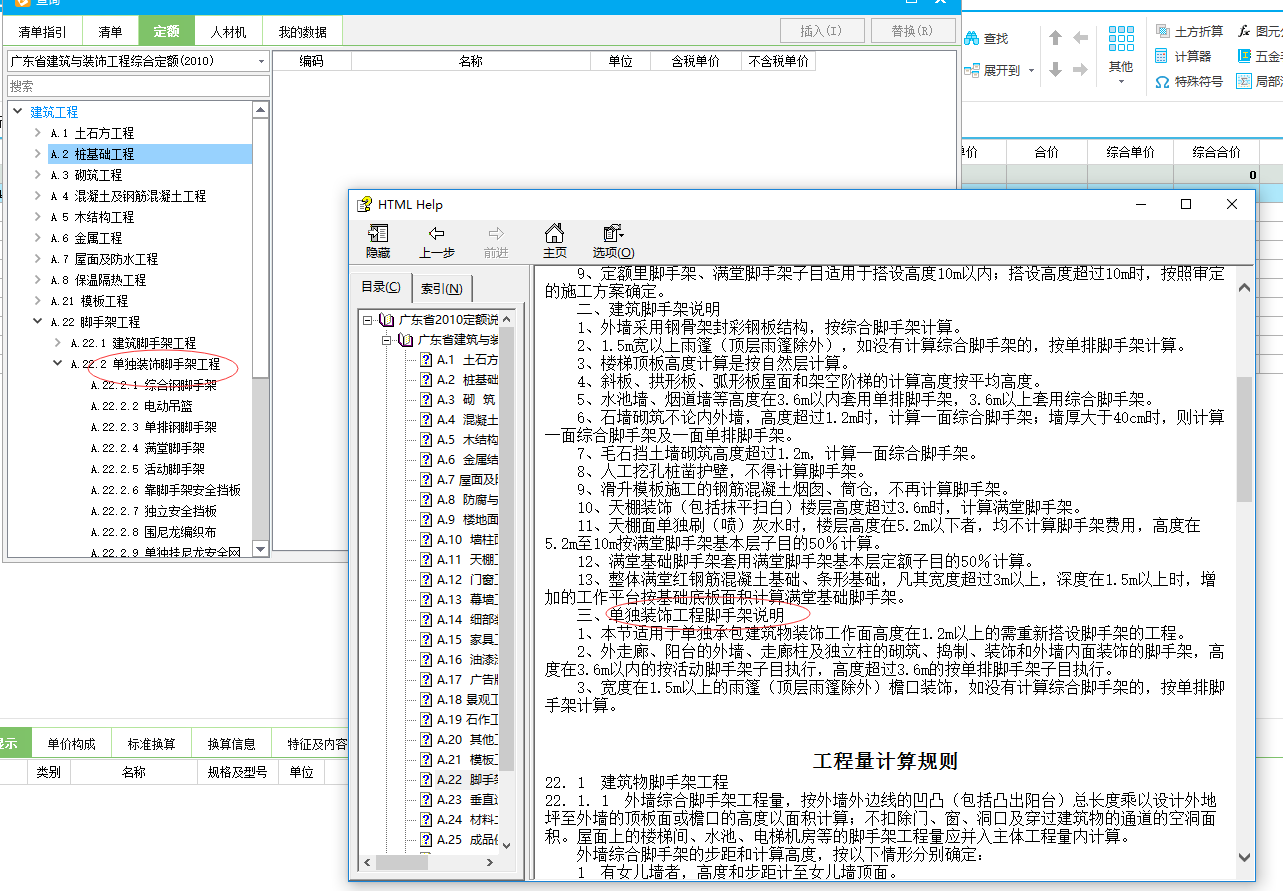Click the A.17 广告 help topic icon
This screenshot has width=1283, height=891.
(425, 680)
